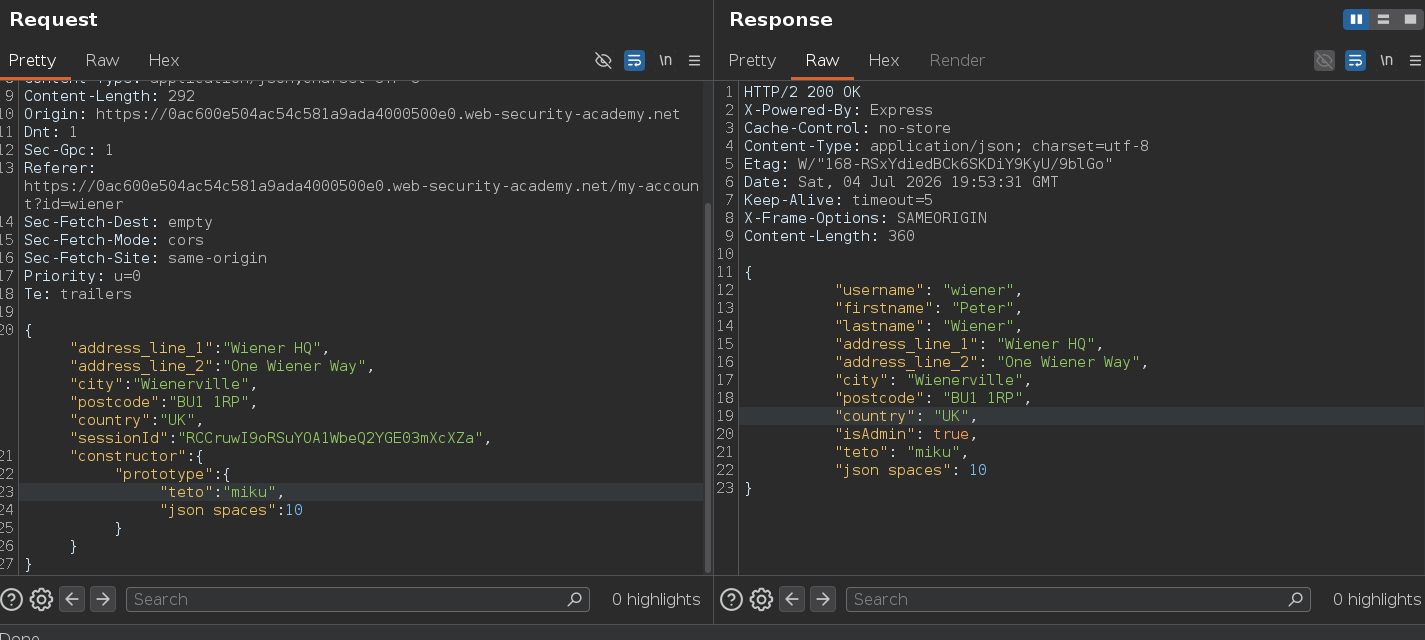Click "username": "wiener" in response
Image resolution: width=1425 pixels, height=640 pixels.
[x=928, y=290]
